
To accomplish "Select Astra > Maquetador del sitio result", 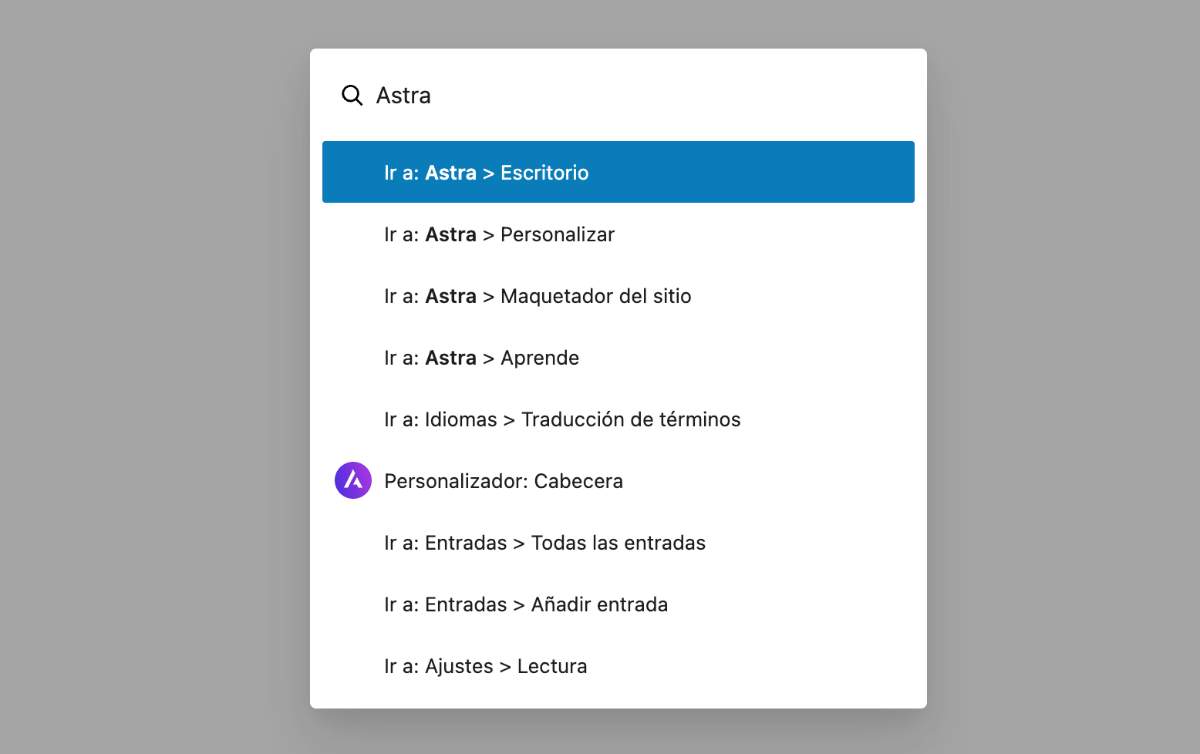I will [x=618, y=296].
